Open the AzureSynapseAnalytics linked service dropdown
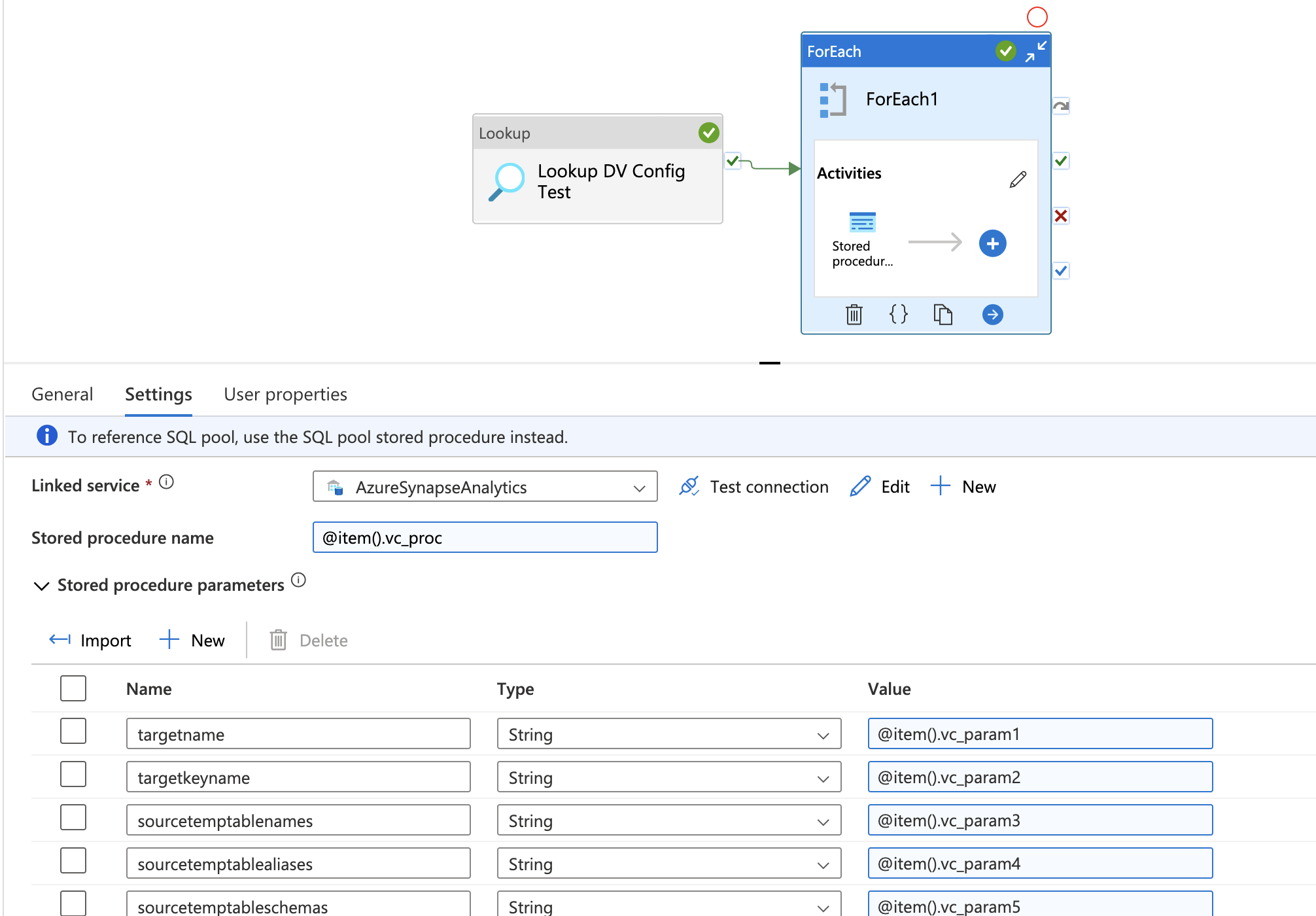The height and width of the screenshot is (916, 1316). click(x=485, y=487)
